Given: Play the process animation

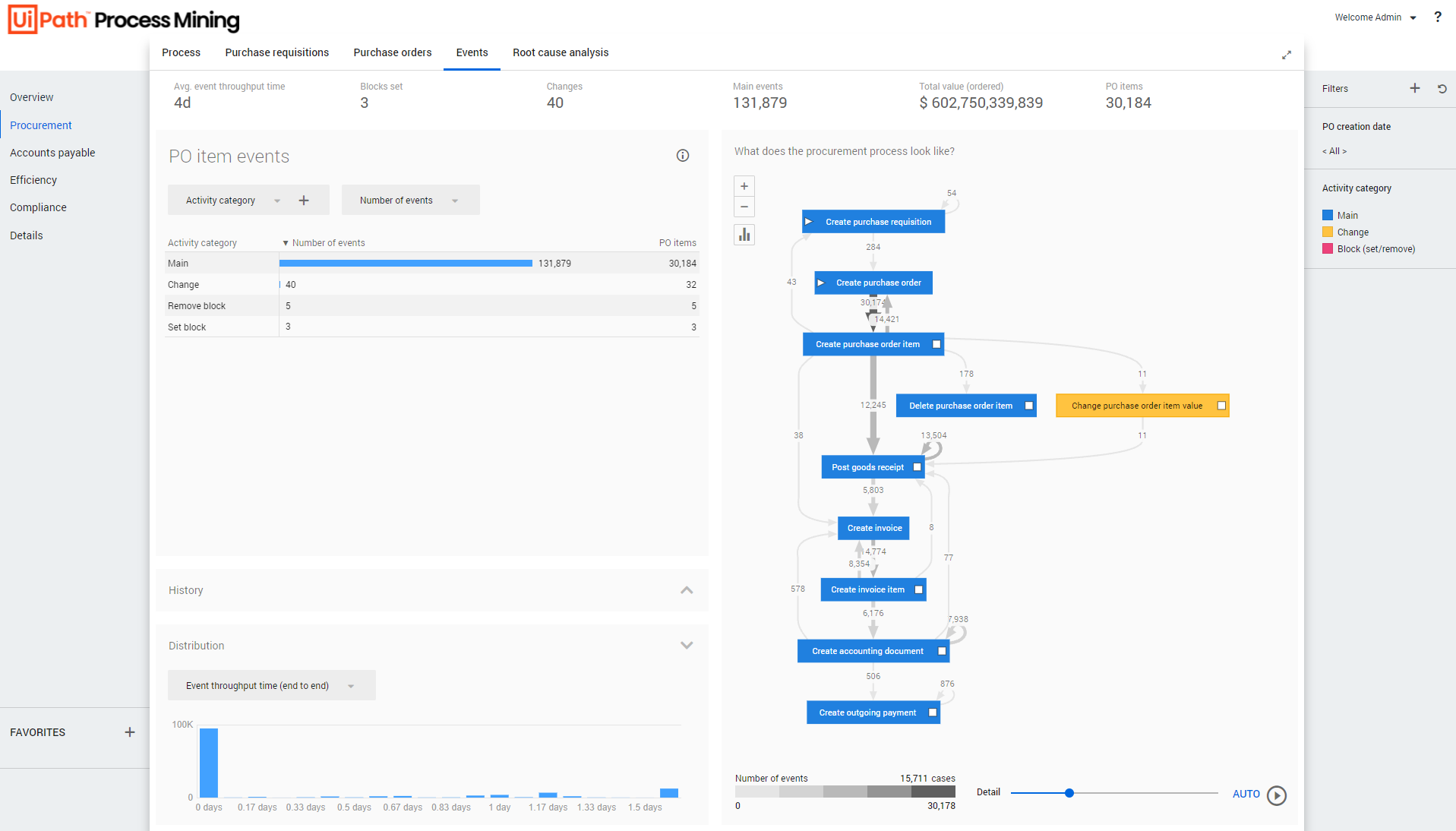Looking at the screenshot, I should point(1277,795).
